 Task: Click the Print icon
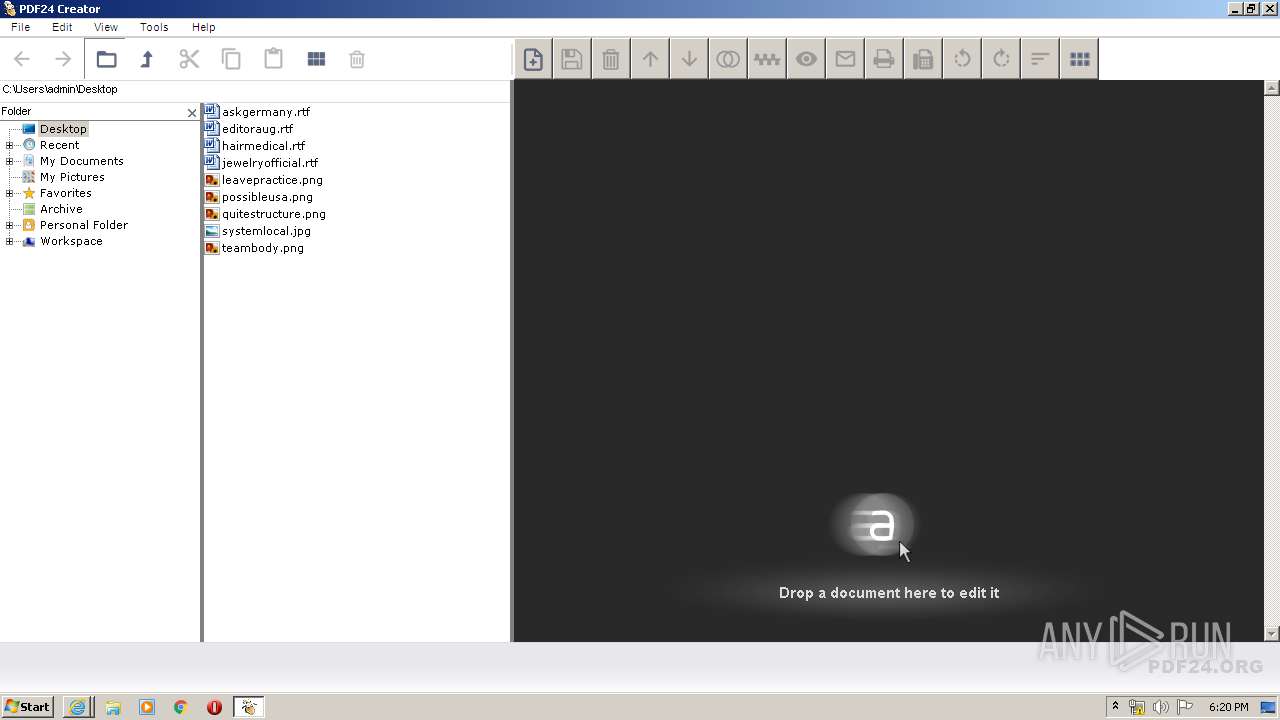[x=884, y=59]
